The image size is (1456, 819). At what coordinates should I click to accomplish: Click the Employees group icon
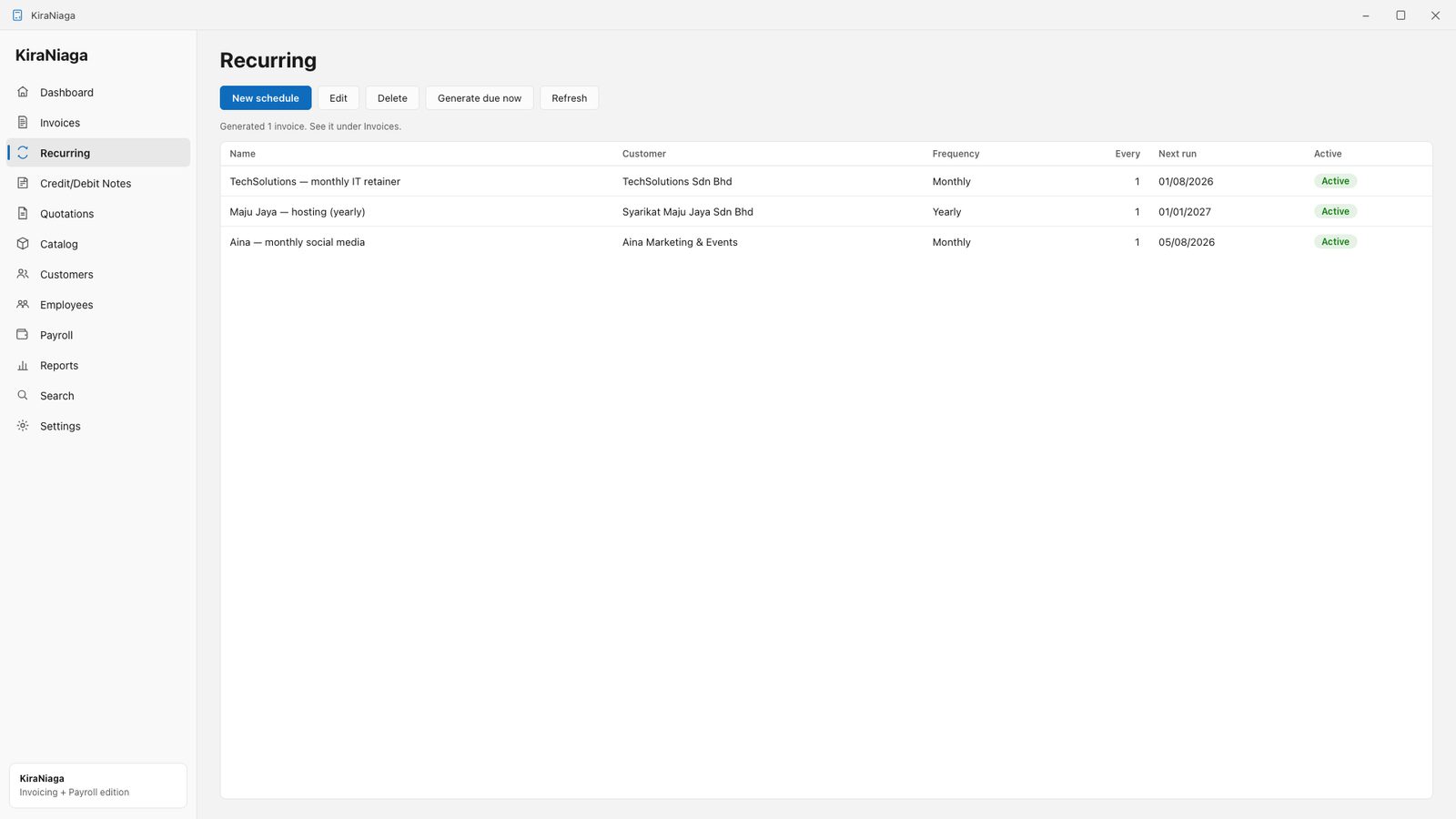point(23,304)
